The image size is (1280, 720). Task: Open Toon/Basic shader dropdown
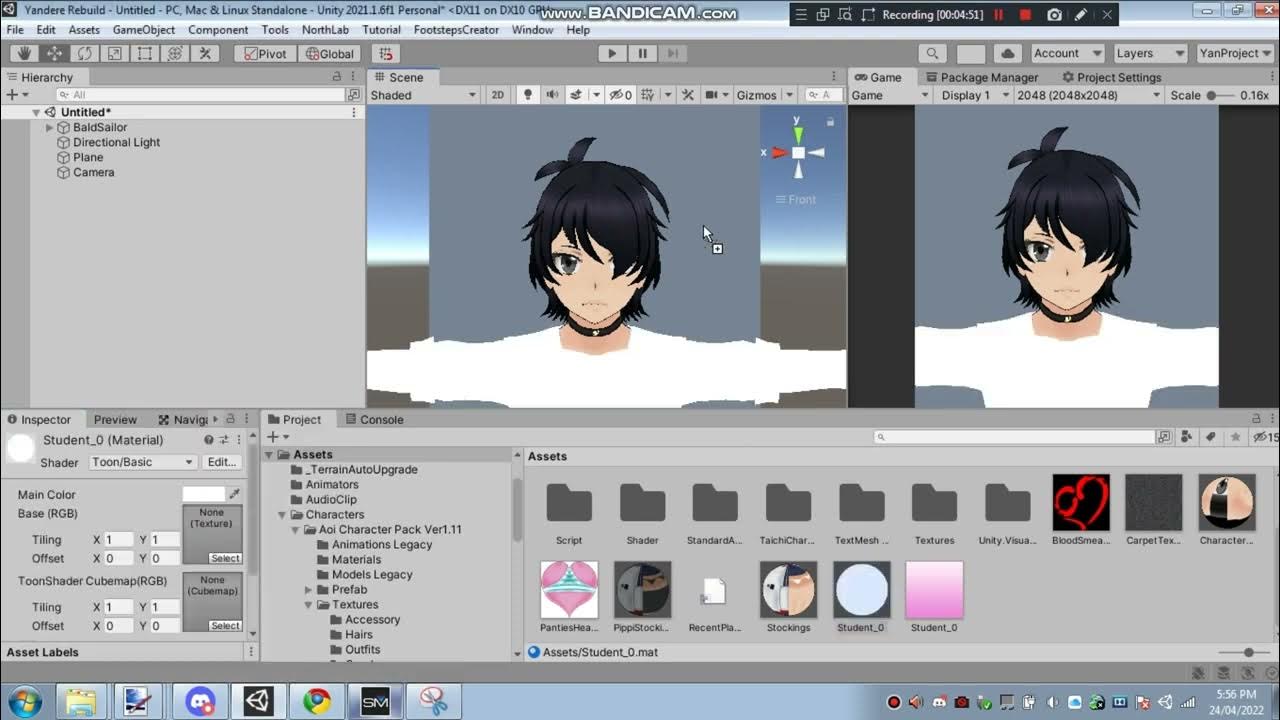[x=143, y=462]
